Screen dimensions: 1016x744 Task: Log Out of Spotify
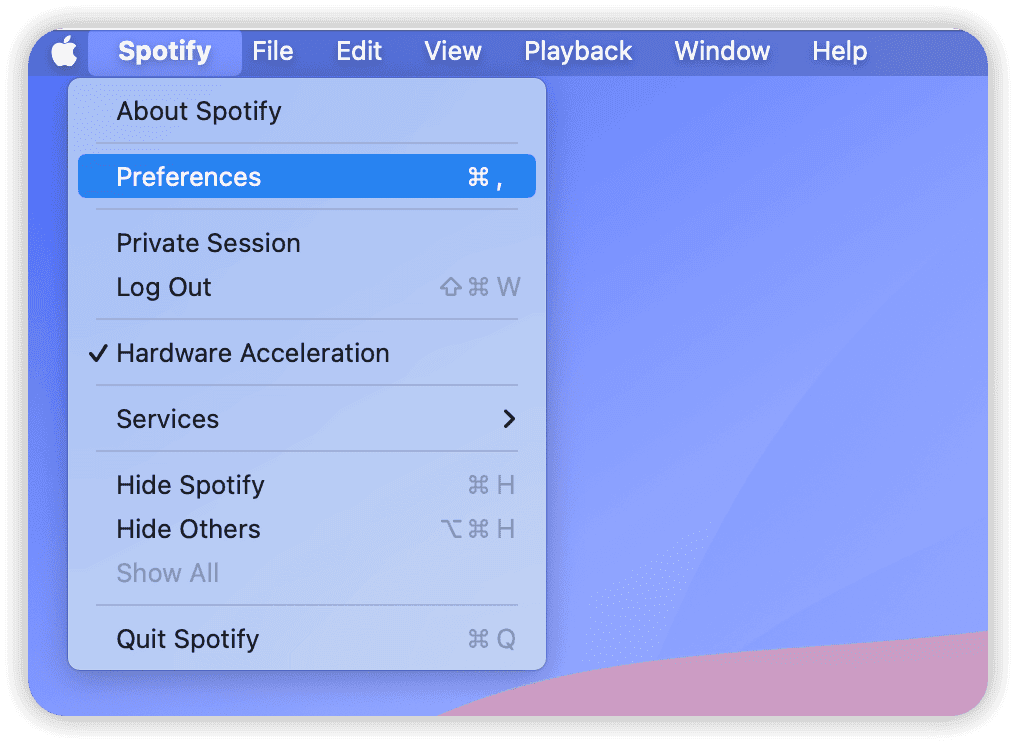point(163,287)
